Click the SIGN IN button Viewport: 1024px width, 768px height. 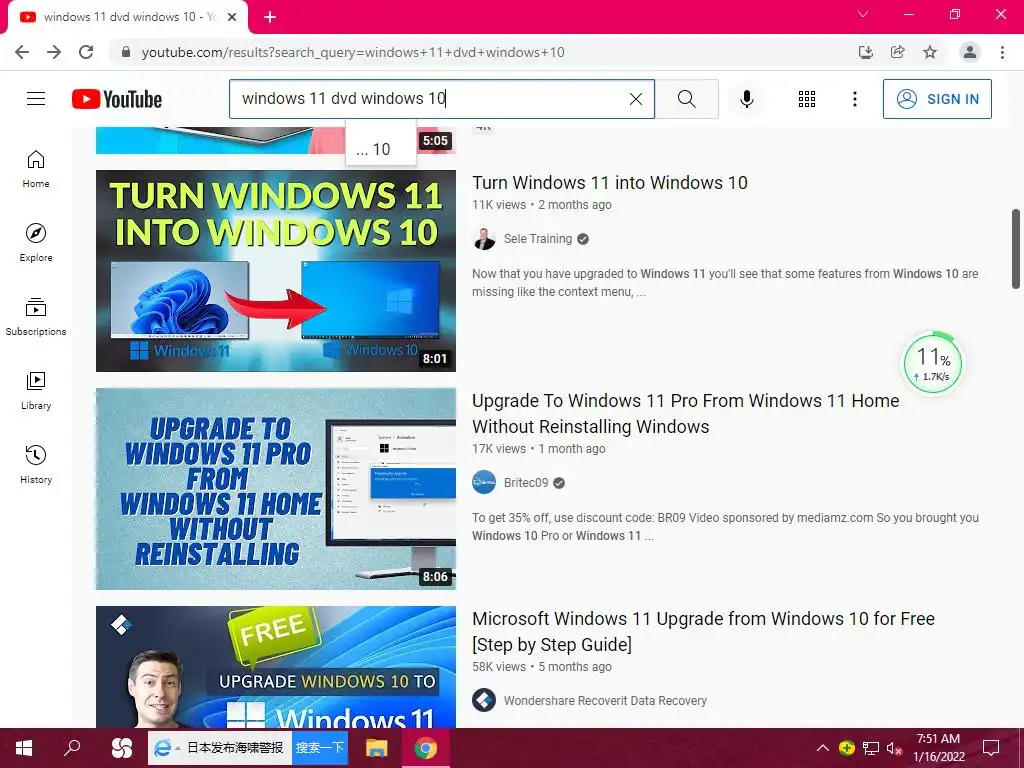pyautogui.click(x=936, y=99)
